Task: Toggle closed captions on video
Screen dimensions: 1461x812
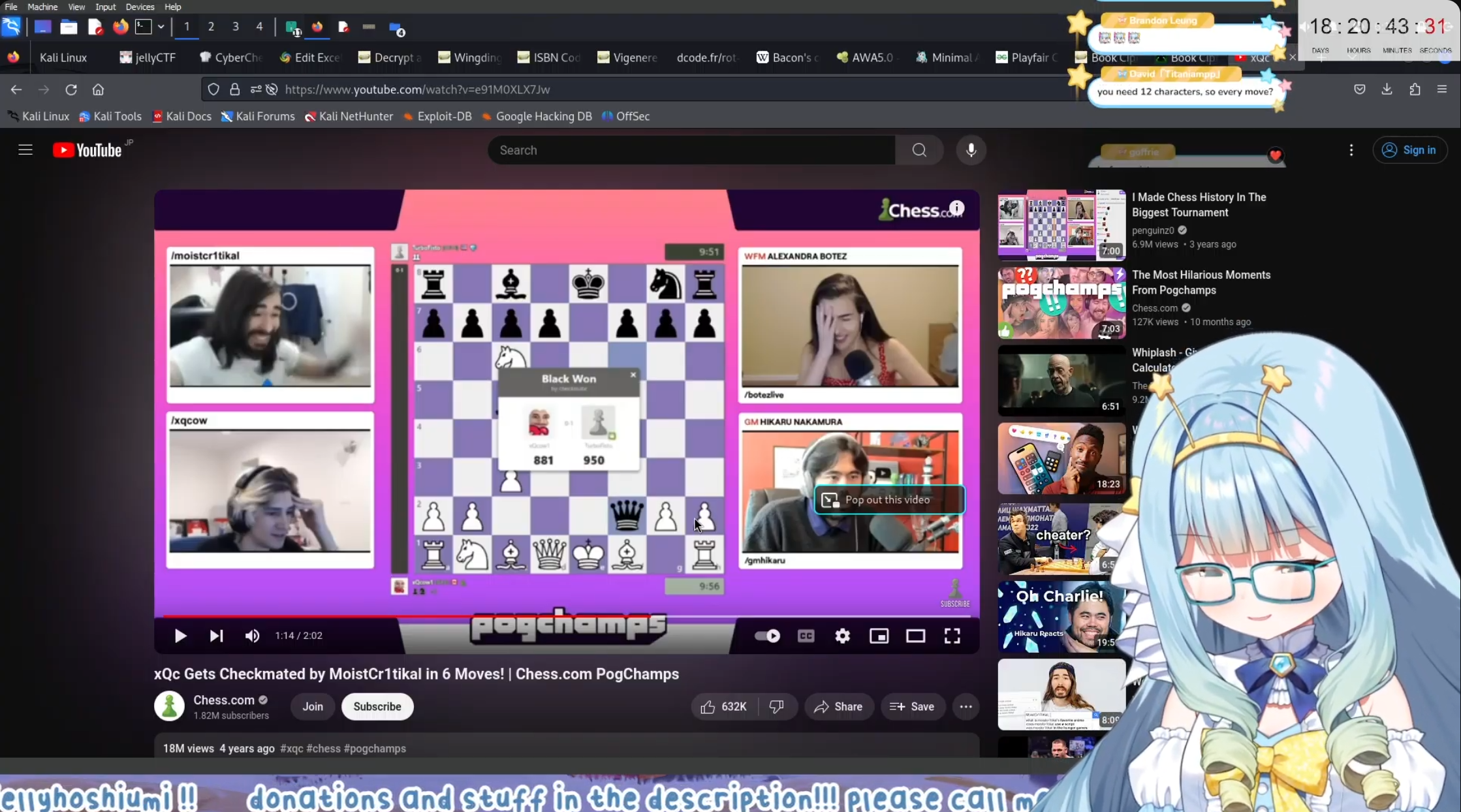Action: coord(806,636)
